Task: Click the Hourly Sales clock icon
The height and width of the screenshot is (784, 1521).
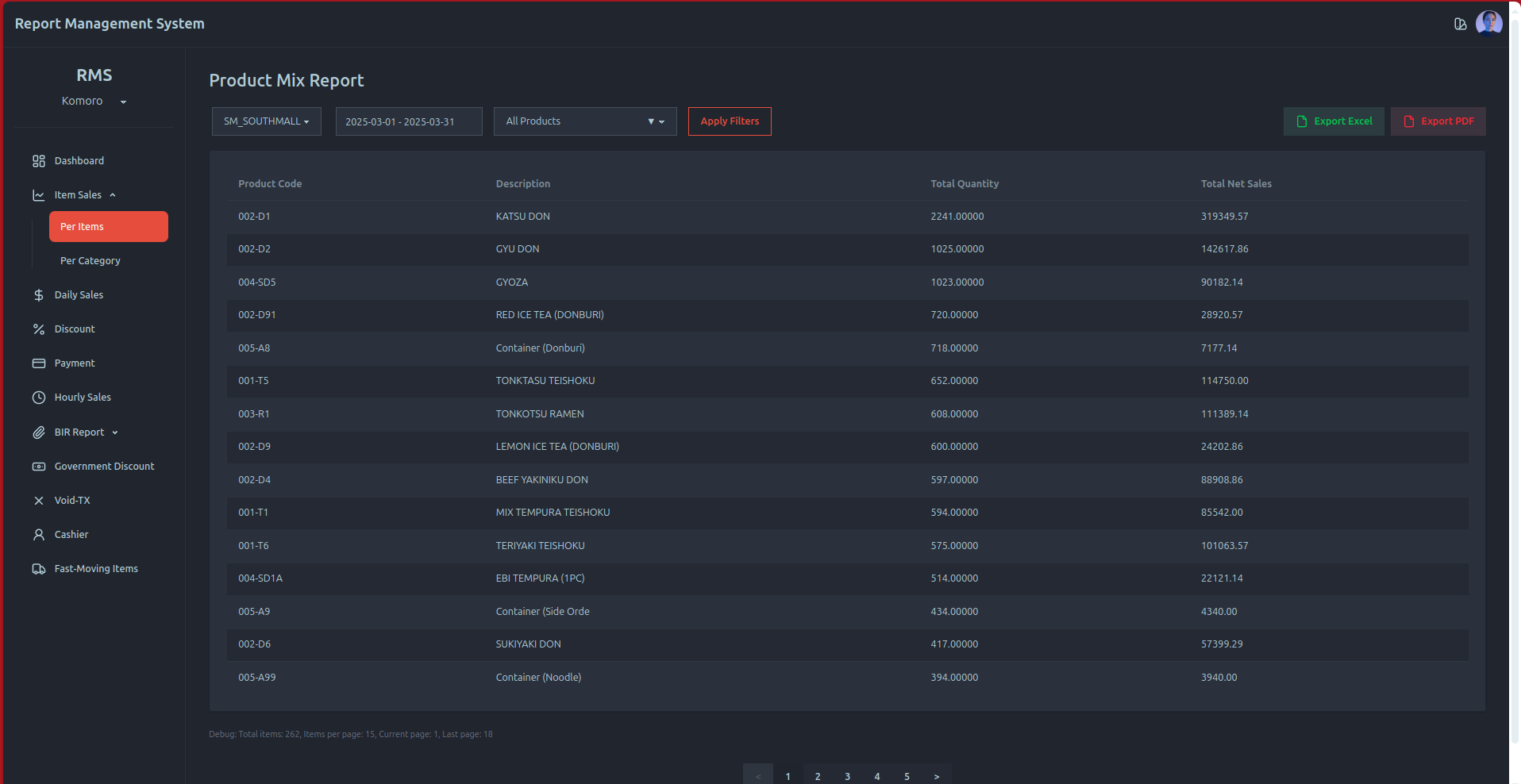Action: [x=38, y=398]
